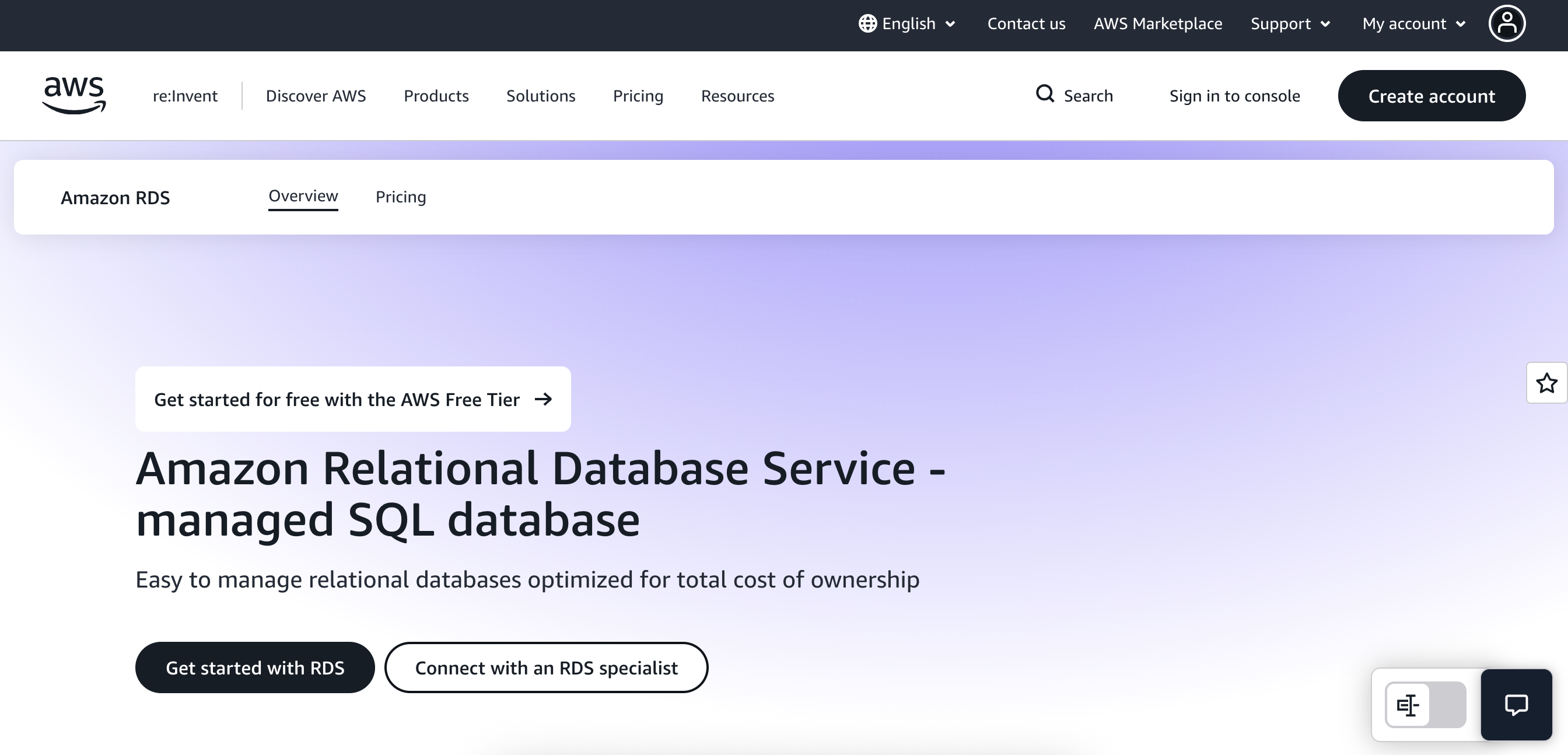Click the globe language icon
The height and width of the screenshot is (755, 1568).
[867, 24]
